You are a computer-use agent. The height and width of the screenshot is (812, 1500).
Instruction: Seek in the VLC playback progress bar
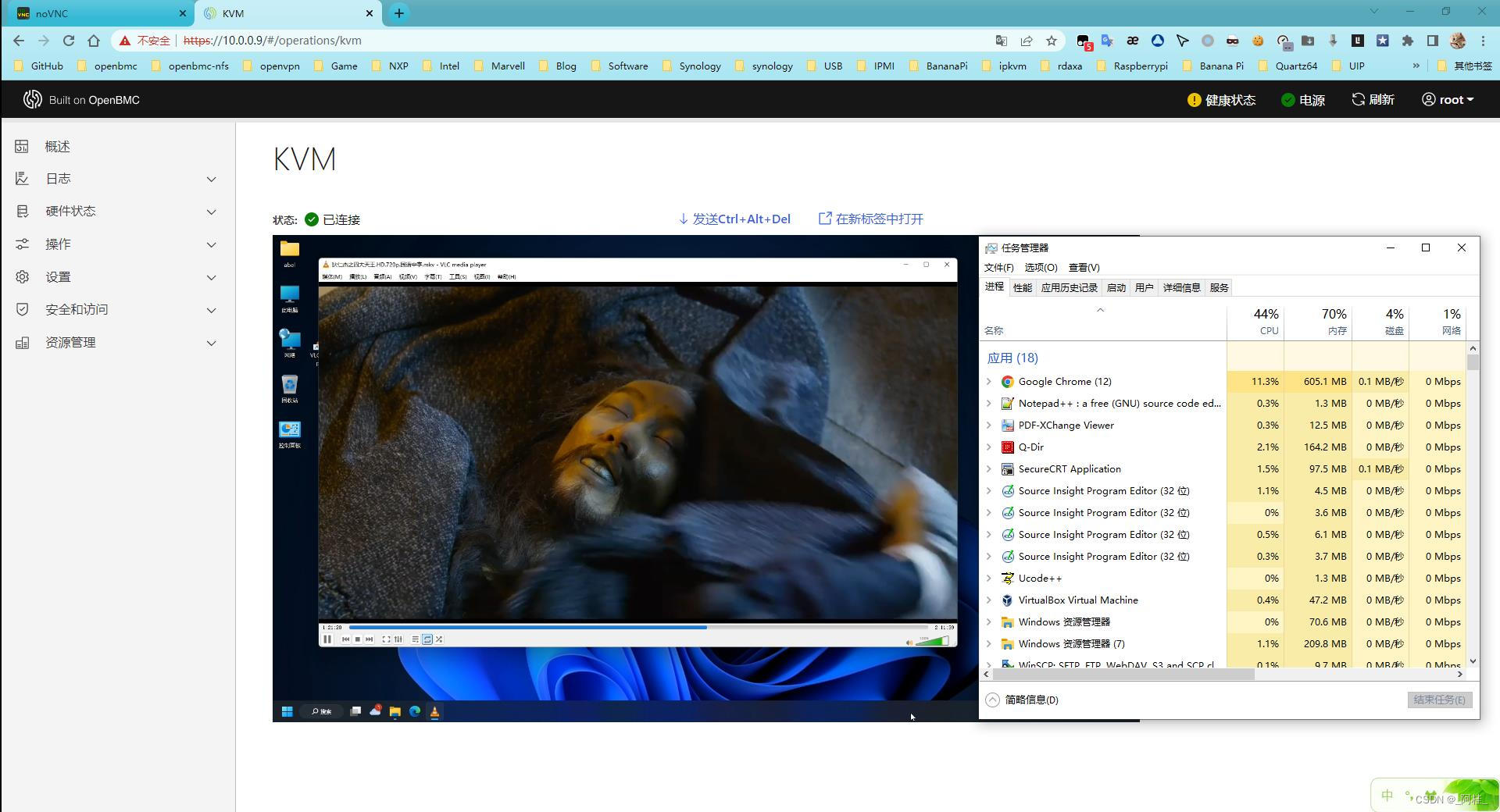point(638,627)
